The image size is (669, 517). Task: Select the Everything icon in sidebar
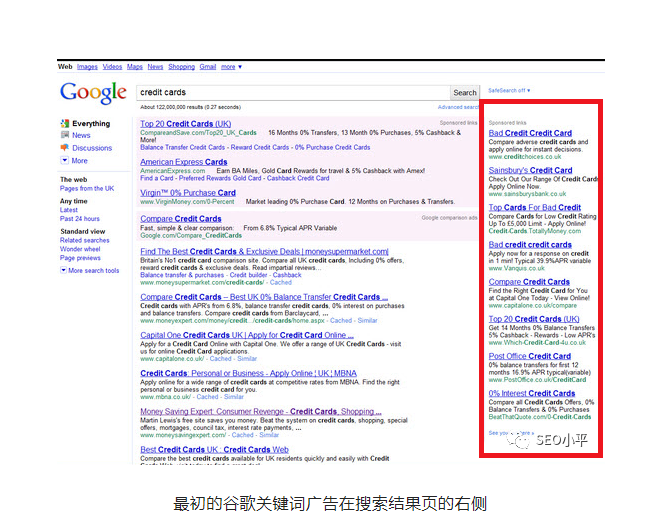65,123
